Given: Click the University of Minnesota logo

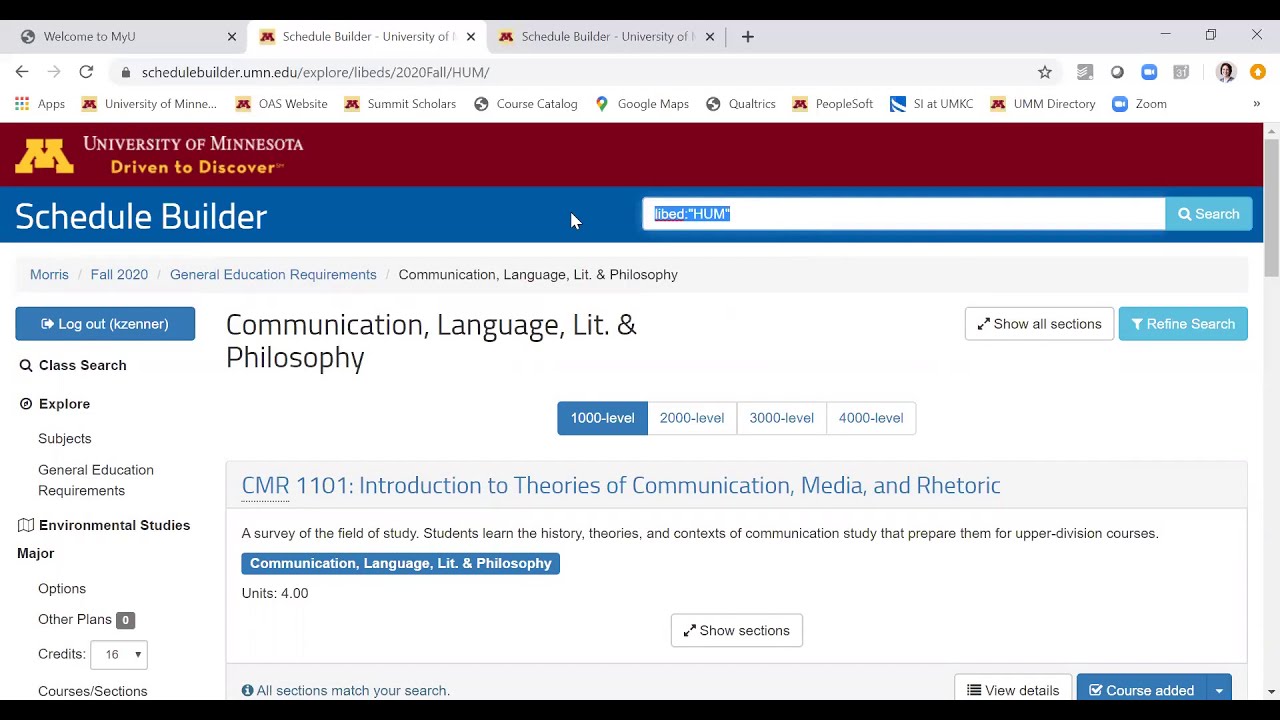Looking at the screenshot, I should pos(159,155).
